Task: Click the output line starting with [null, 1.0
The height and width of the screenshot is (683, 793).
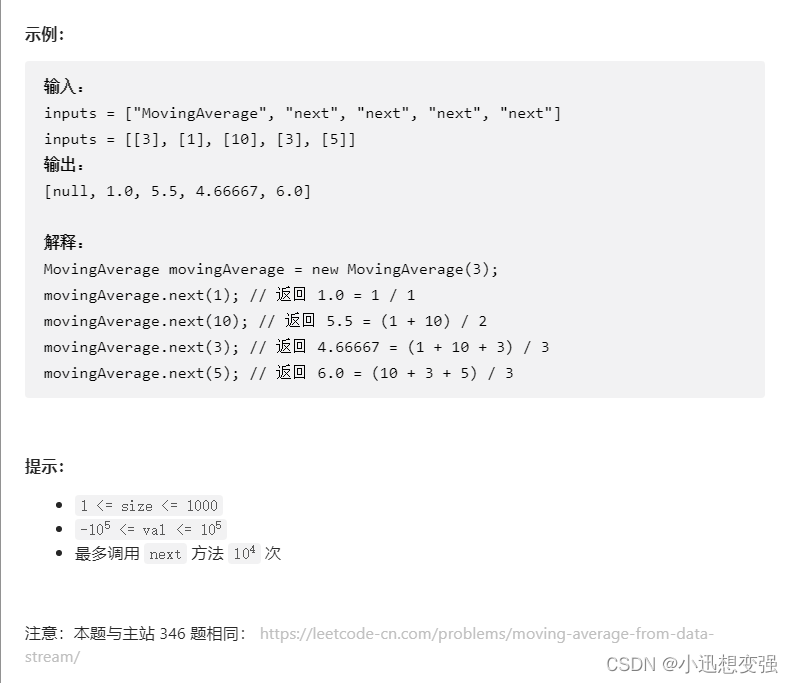Action: [x=177, y=191]
